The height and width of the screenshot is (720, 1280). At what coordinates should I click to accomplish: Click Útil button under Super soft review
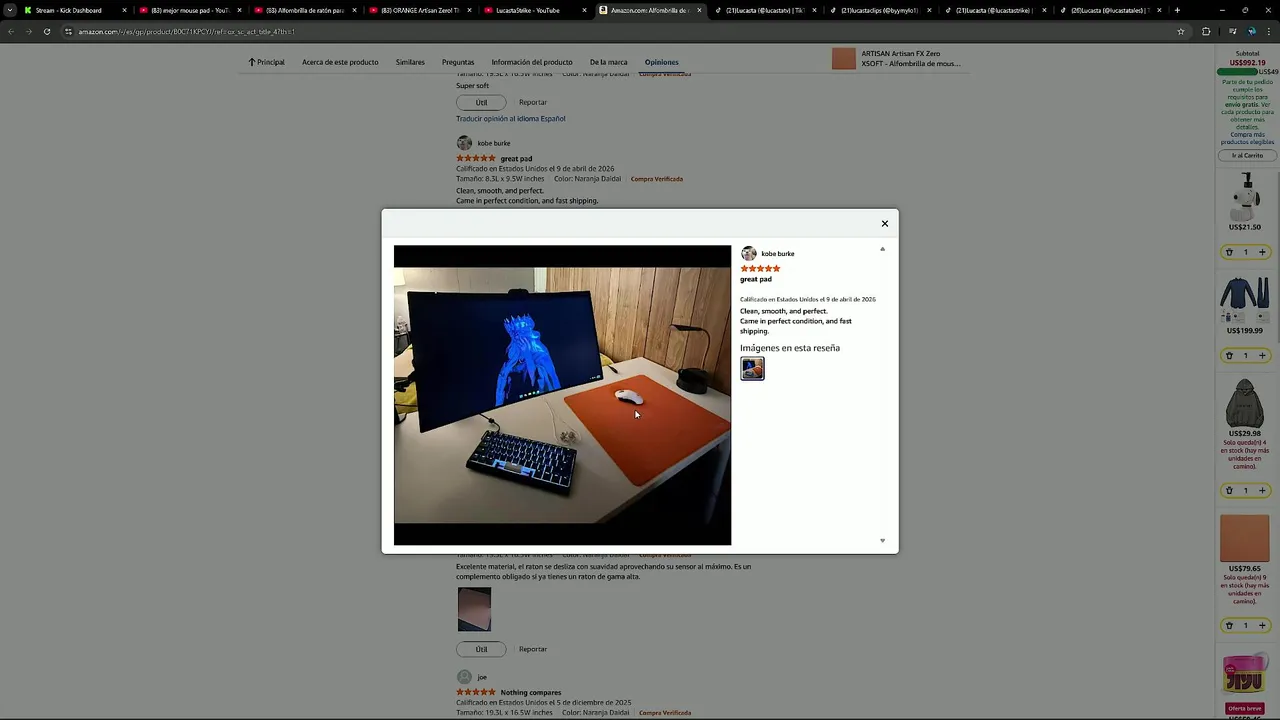481,102
